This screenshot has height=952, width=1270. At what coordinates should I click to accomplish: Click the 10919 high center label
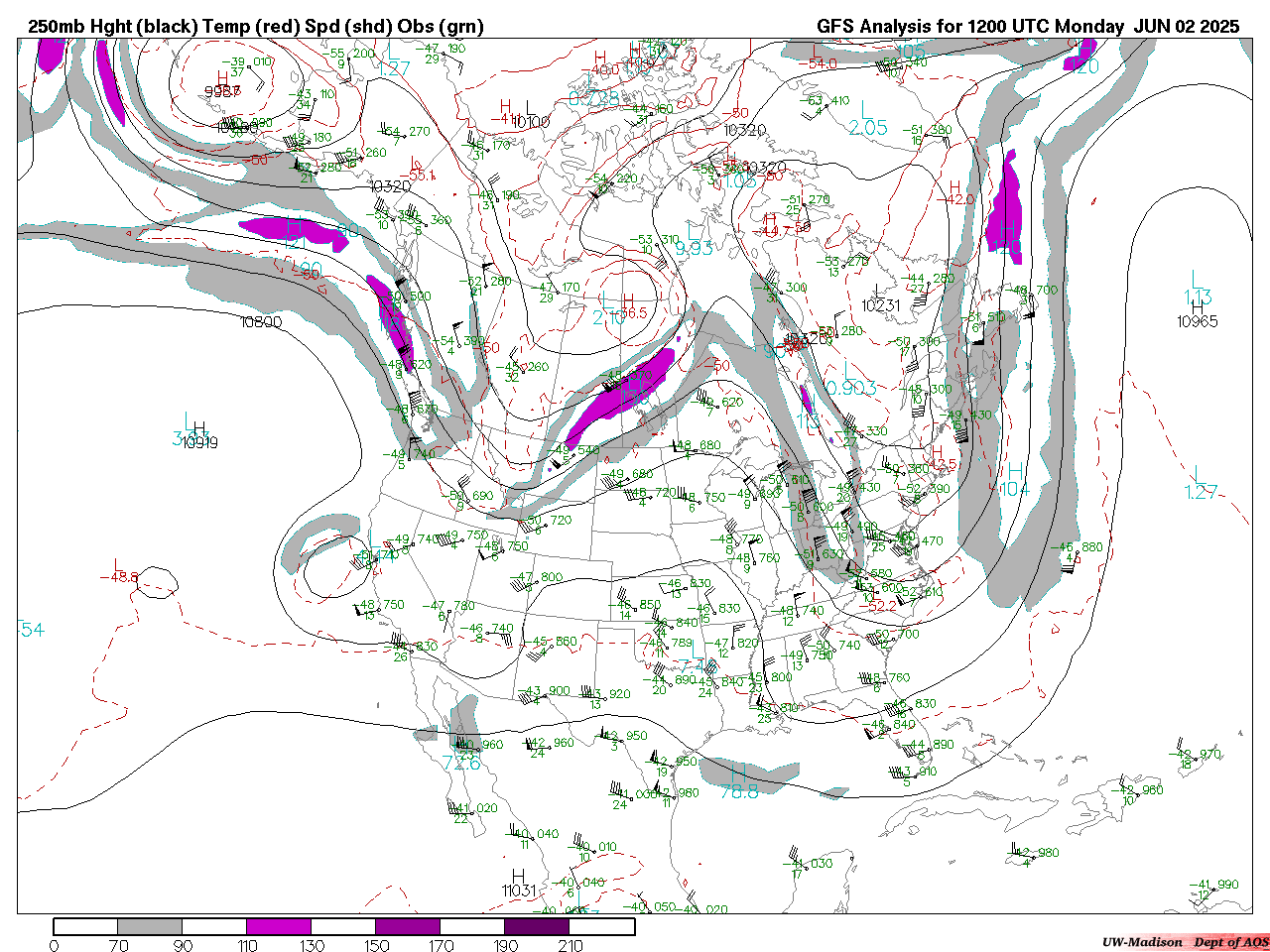click(x=199, y=443)
